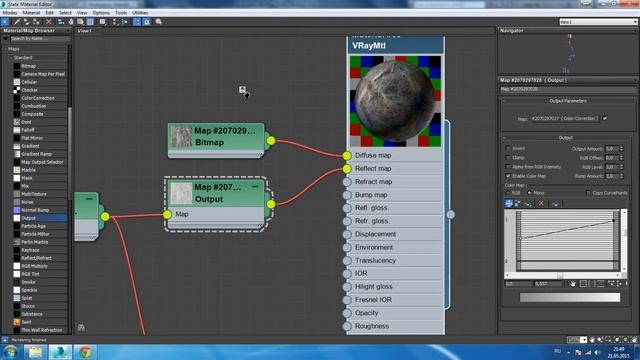Click the Move curve point tool
The height and width of the screenshot is (360, 640).
[509, 203]
